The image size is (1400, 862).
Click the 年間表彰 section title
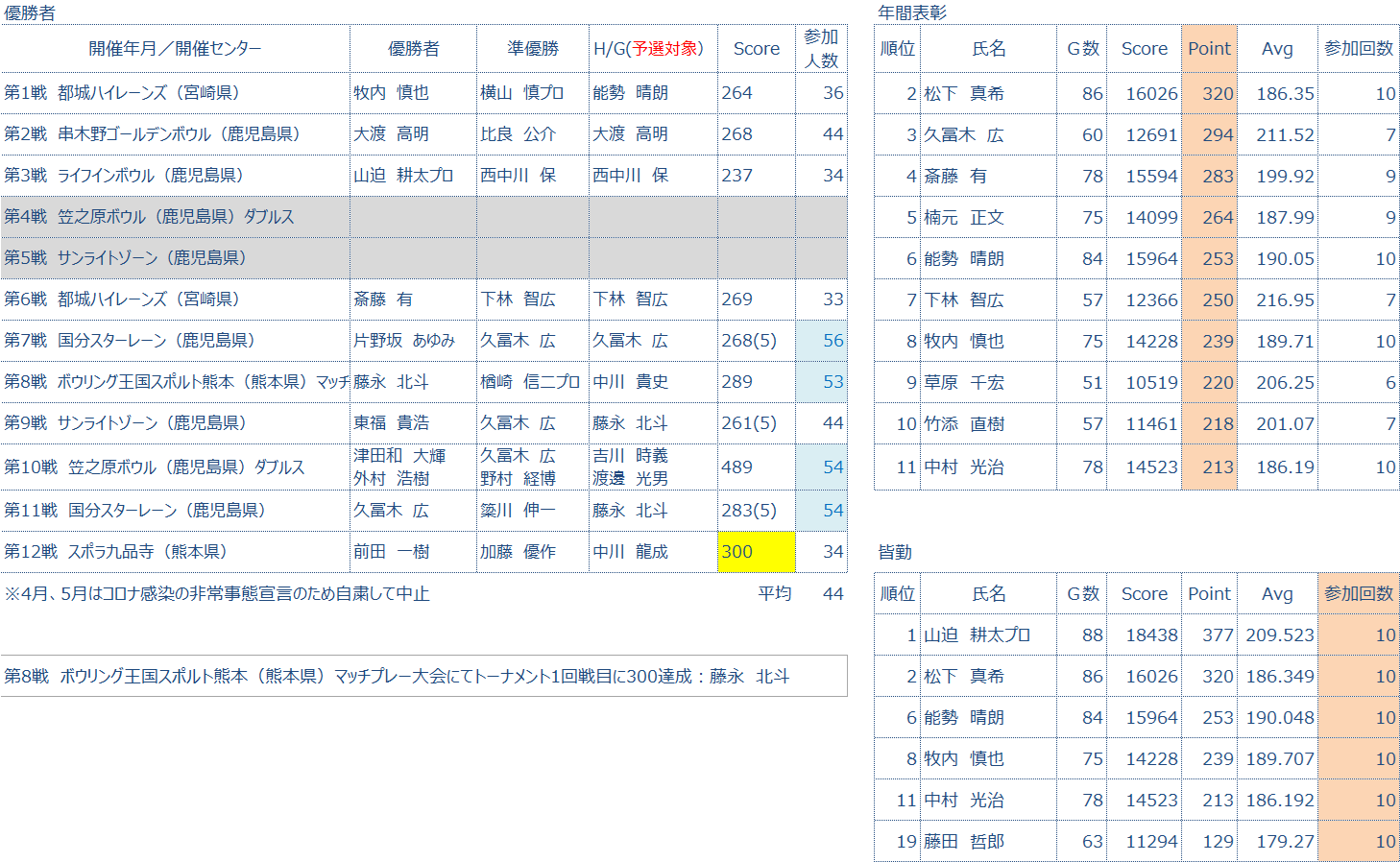pyautogui.click(x=912, y=13)
